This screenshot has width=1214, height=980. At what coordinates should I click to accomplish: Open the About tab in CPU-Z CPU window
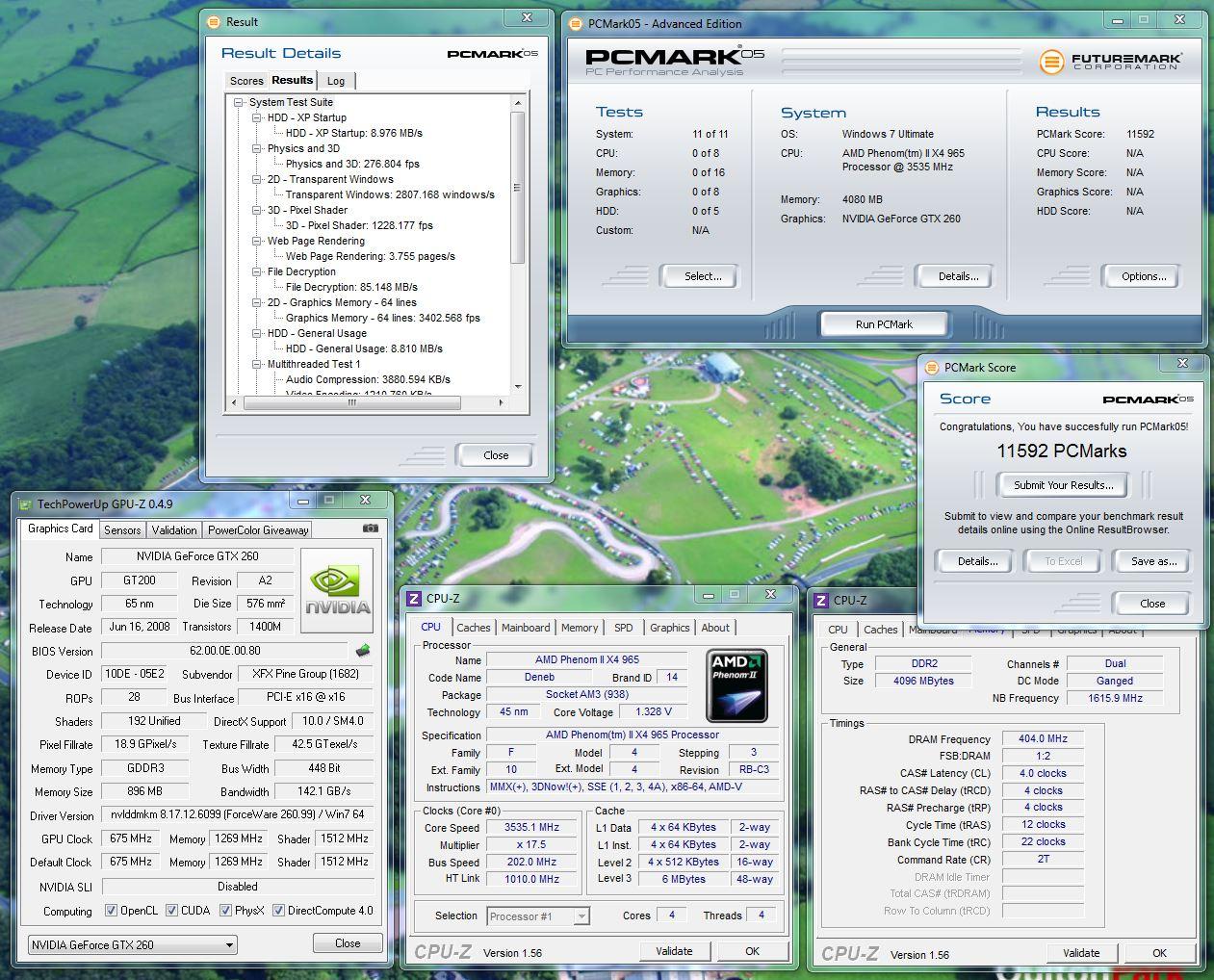(x=715, y=628)
